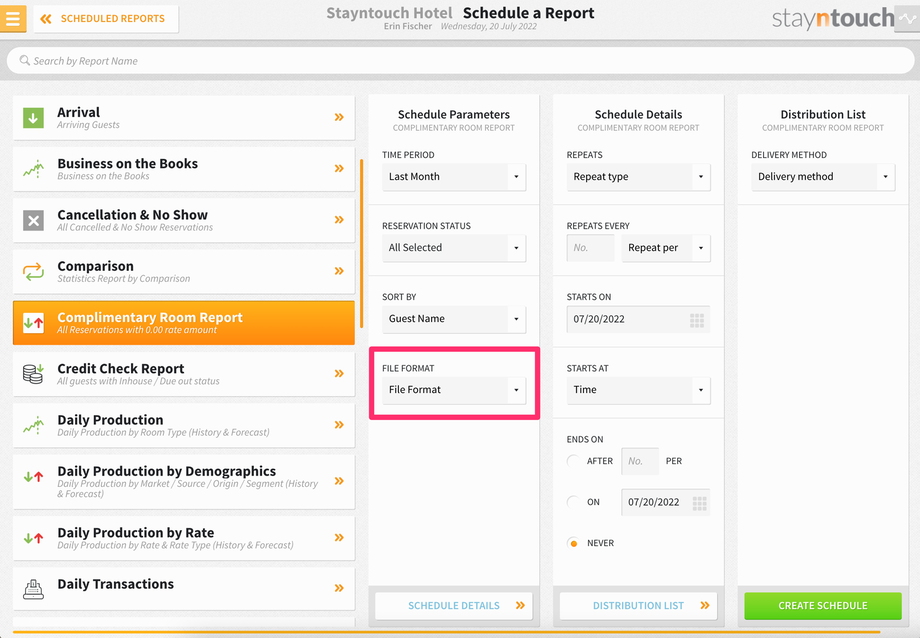
Task: Click the magnifier icon in search bar
Action: pyautogui.click(x=25, y=60)
